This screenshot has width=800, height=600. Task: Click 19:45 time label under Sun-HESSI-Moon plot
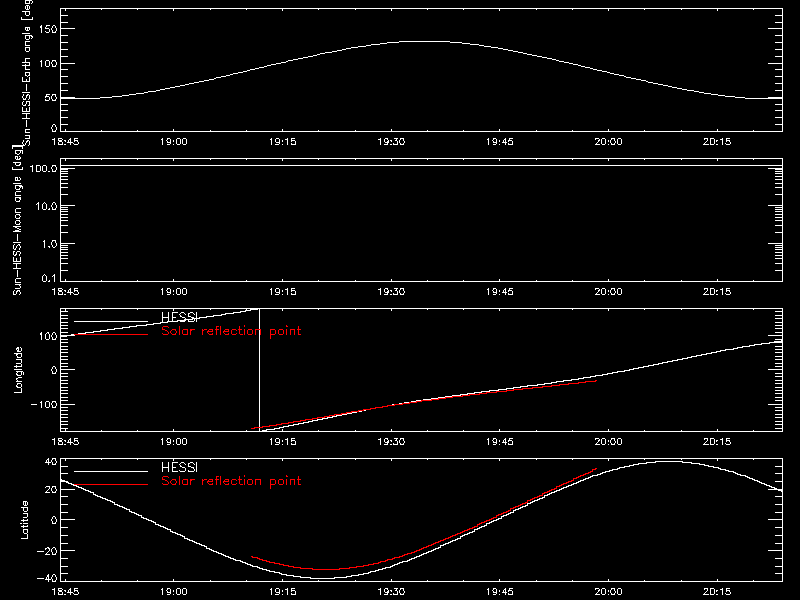[499, 292]
